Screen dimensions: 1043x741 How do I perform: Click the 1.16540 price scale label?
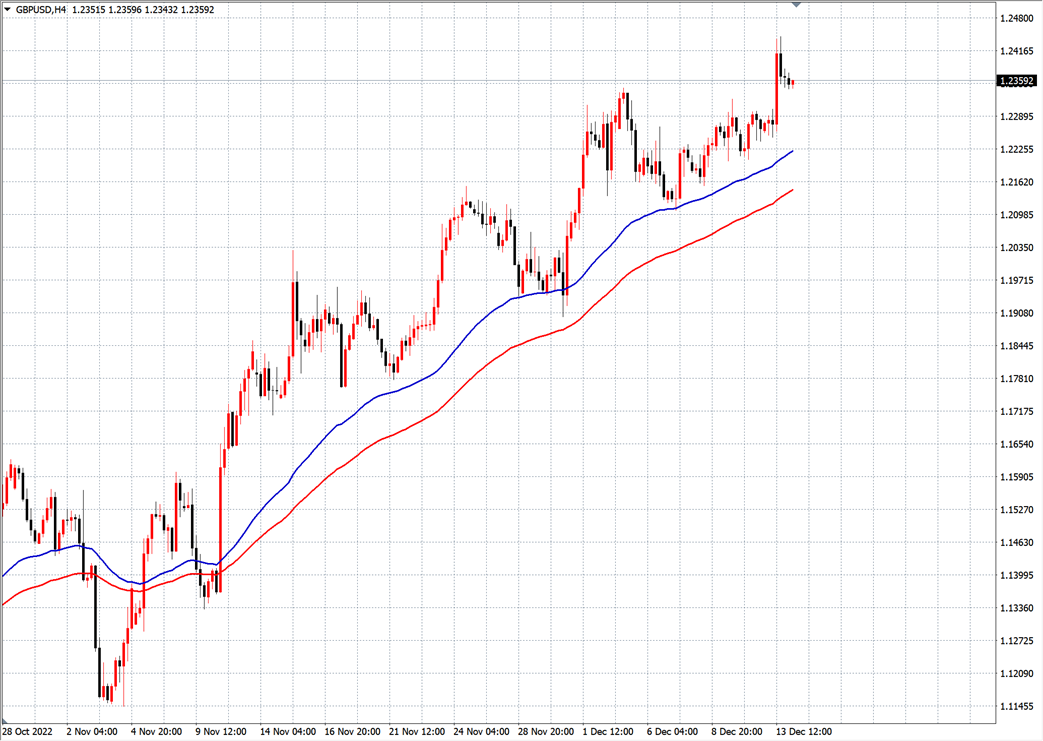pyautogui.click(x=1016, y=444)
